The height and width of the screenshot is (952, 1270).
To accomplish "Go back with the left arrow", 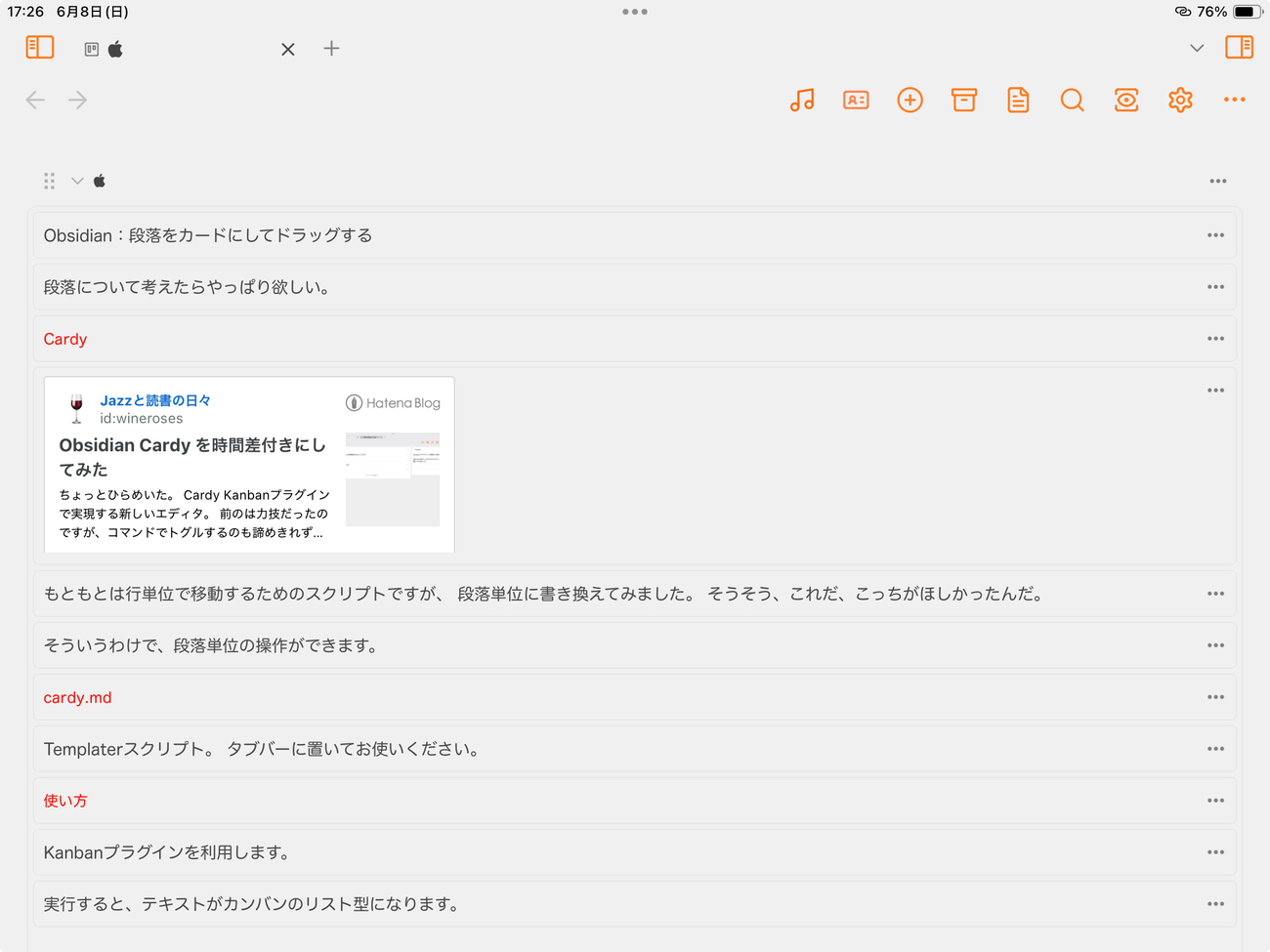I will 35,100.
